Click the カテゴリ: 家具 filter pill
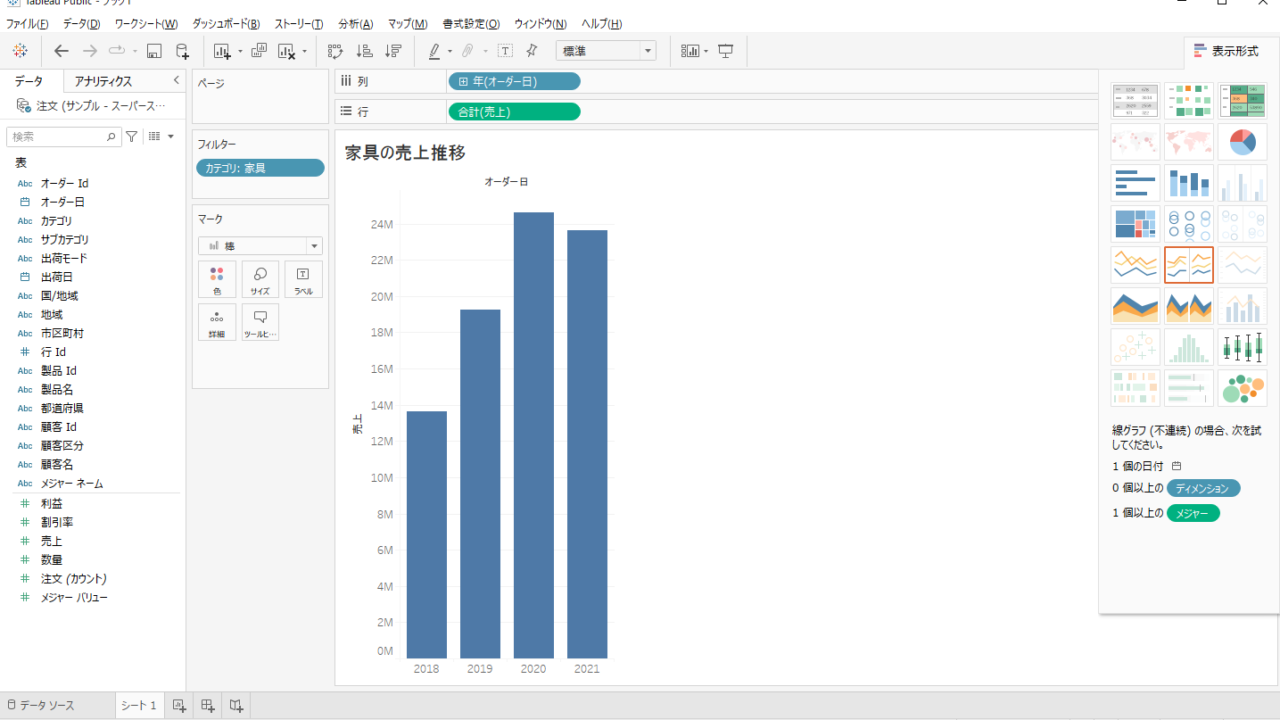Screen dimensions: 1280x720 tap(260, 168)
